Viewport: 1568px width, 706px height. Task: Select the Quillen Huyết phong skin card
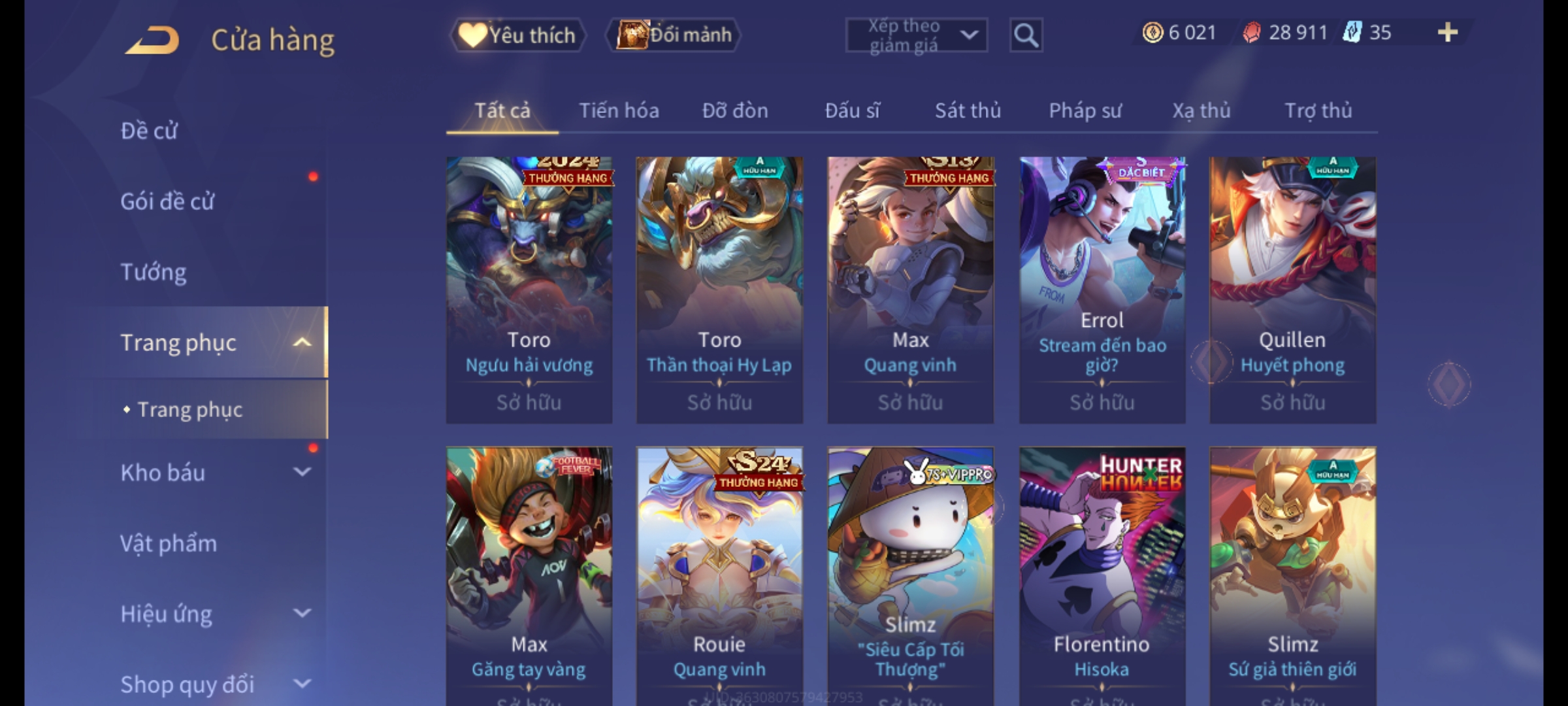click(1293, 290)
